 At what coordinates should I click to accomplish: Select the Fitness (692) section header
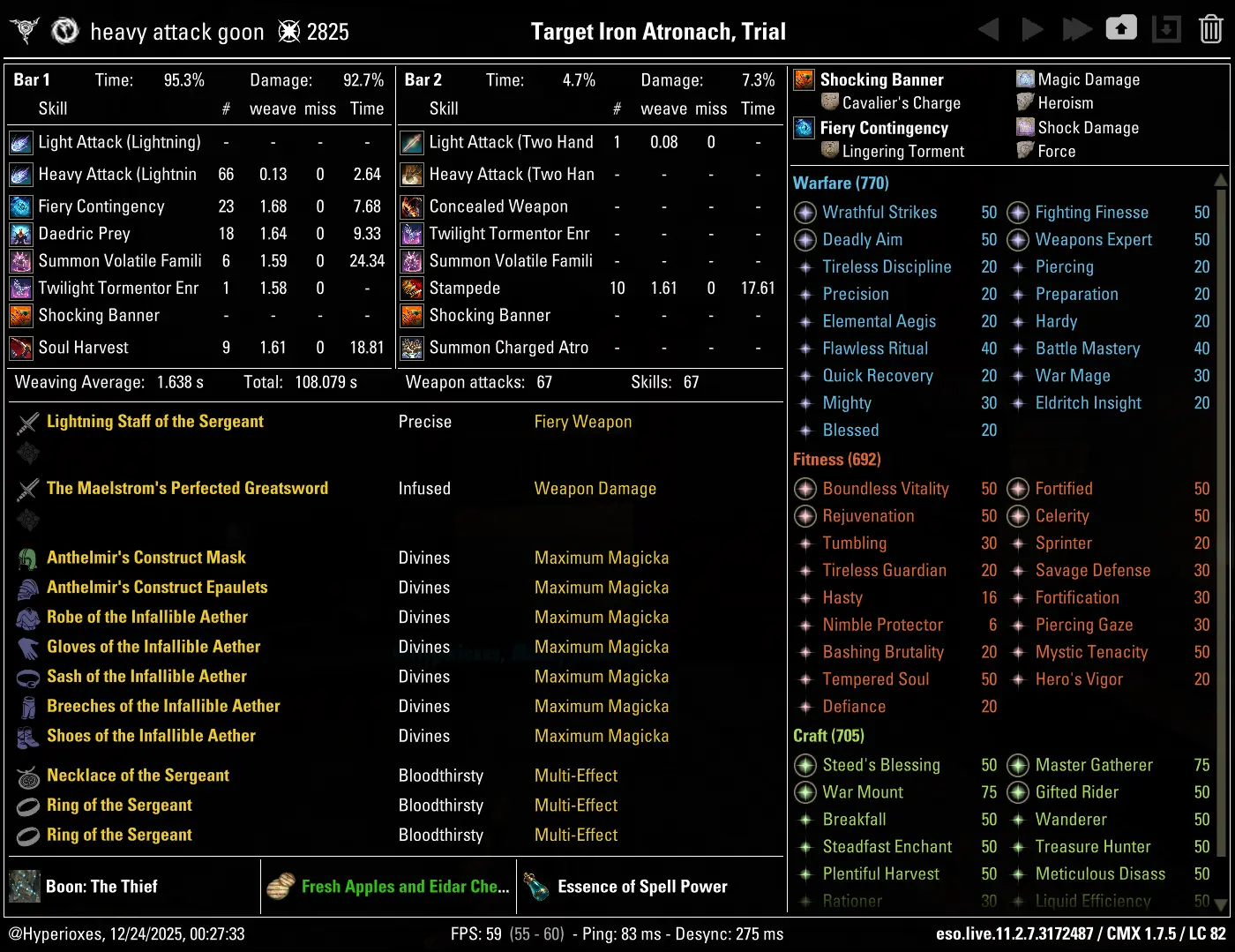coord(836,460)
